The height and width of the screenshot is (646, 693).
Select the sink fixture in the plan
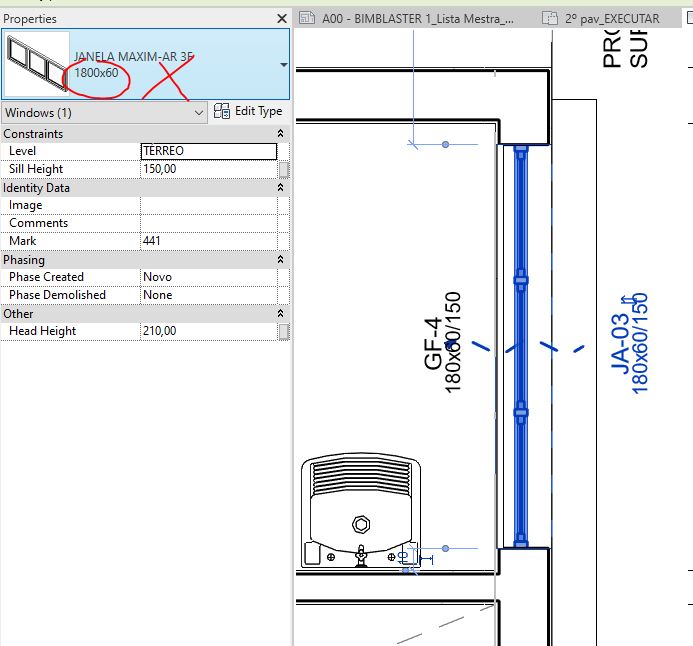coord(361,510)
